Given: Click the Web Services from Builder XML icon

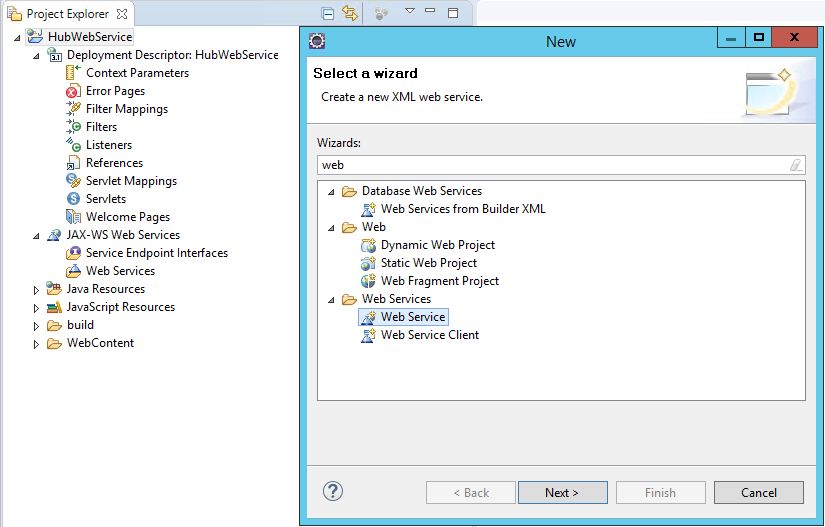Looking at the screenshot, I should [x=368, y=209].
